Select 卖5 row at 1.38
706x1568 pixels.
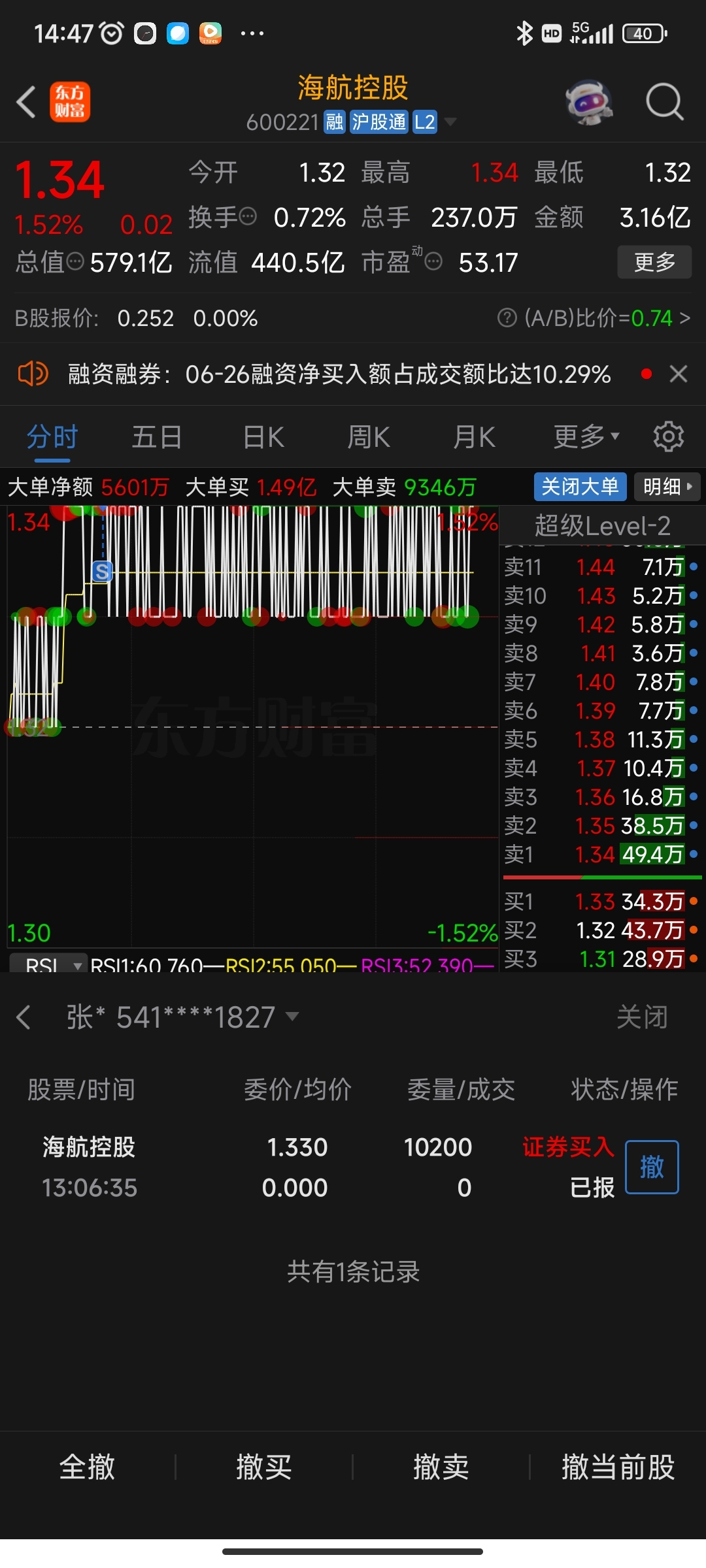600,740
